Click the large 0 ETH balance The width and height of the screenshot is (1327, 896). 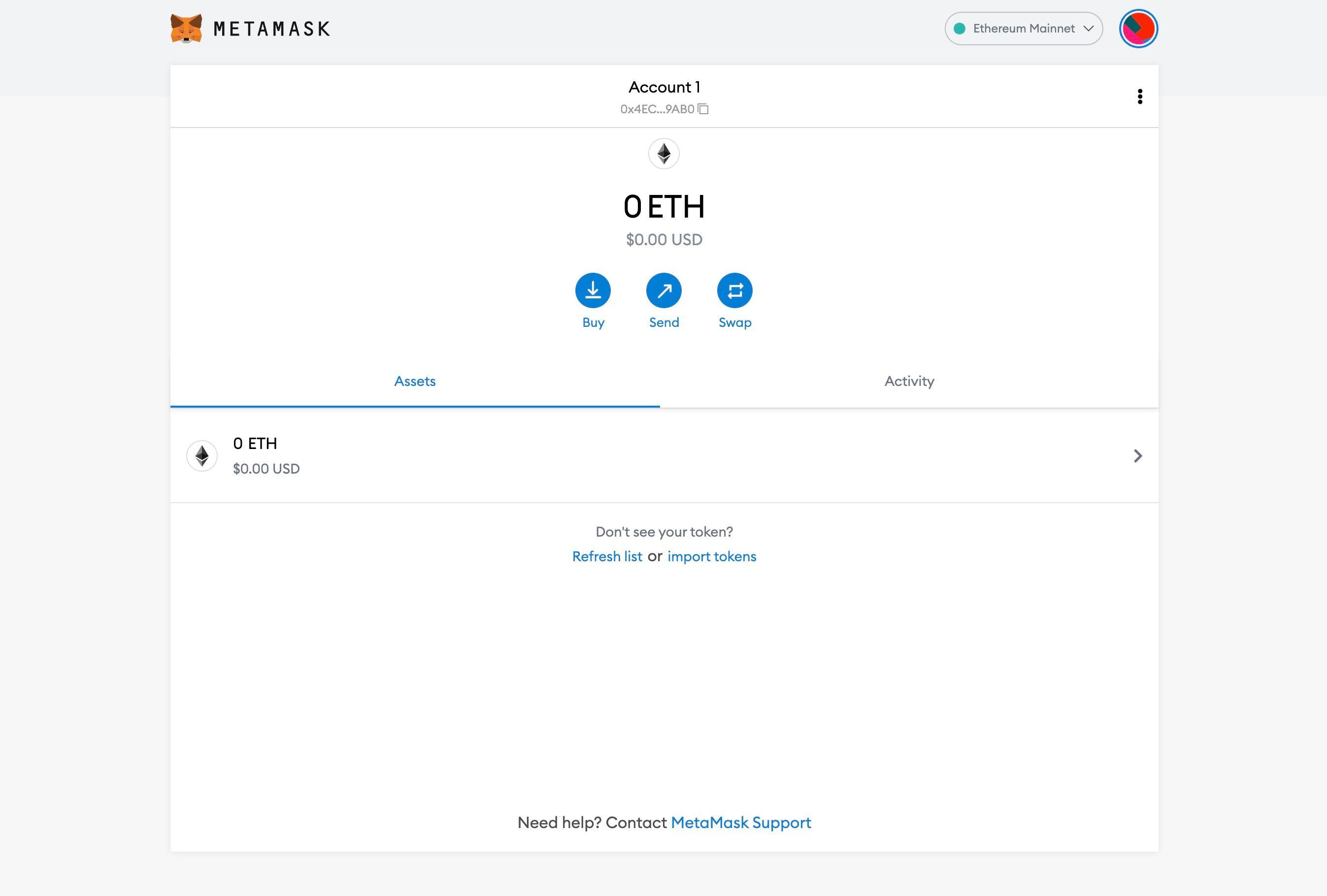[664, 207]
